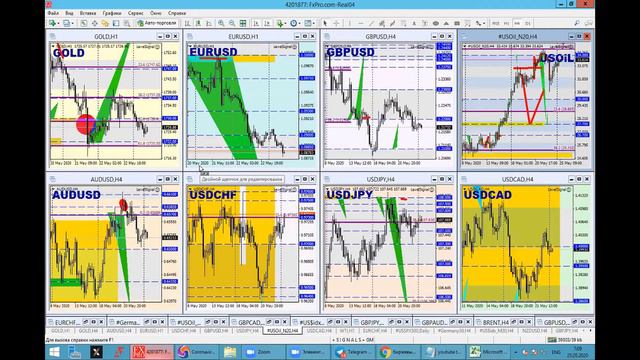Open the indicators list icon
Image resolution: width=640 pixels, height=360 pixels.
(280, 23)
